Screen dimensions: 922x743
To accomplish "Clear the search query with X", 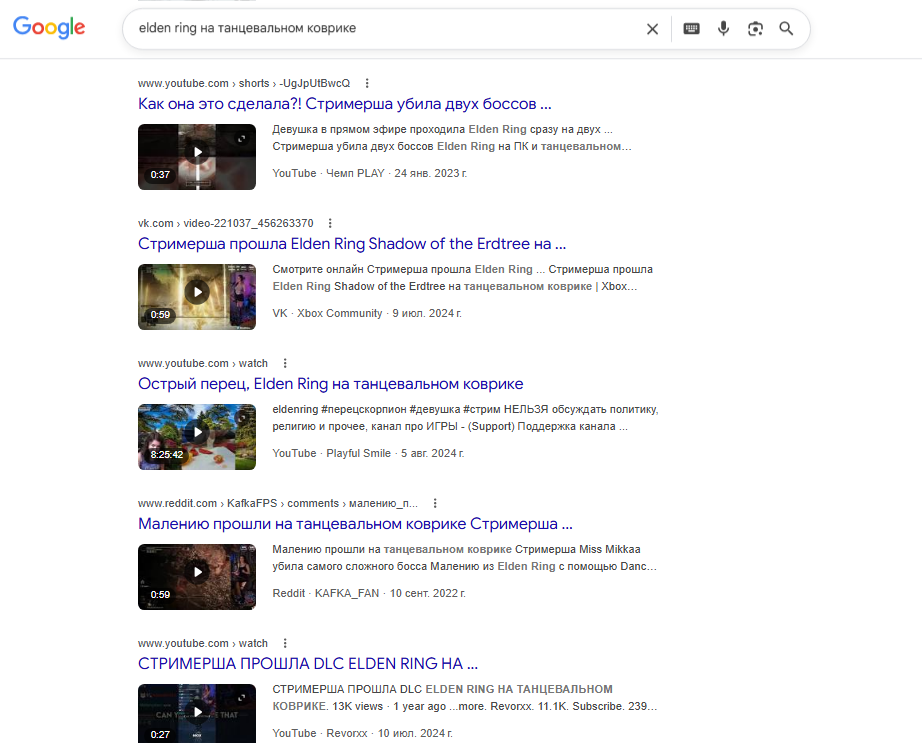I will [x=652, y=29].
